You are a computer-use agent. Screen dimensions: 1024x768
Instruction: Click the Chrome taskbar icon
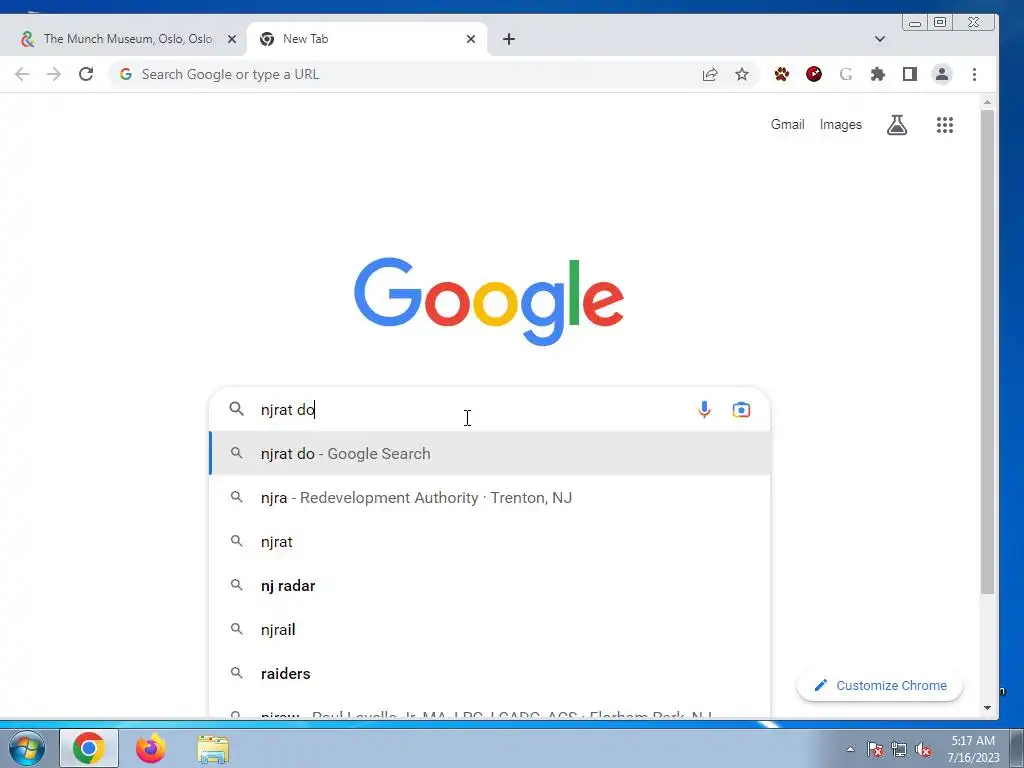tap(89, 748)
